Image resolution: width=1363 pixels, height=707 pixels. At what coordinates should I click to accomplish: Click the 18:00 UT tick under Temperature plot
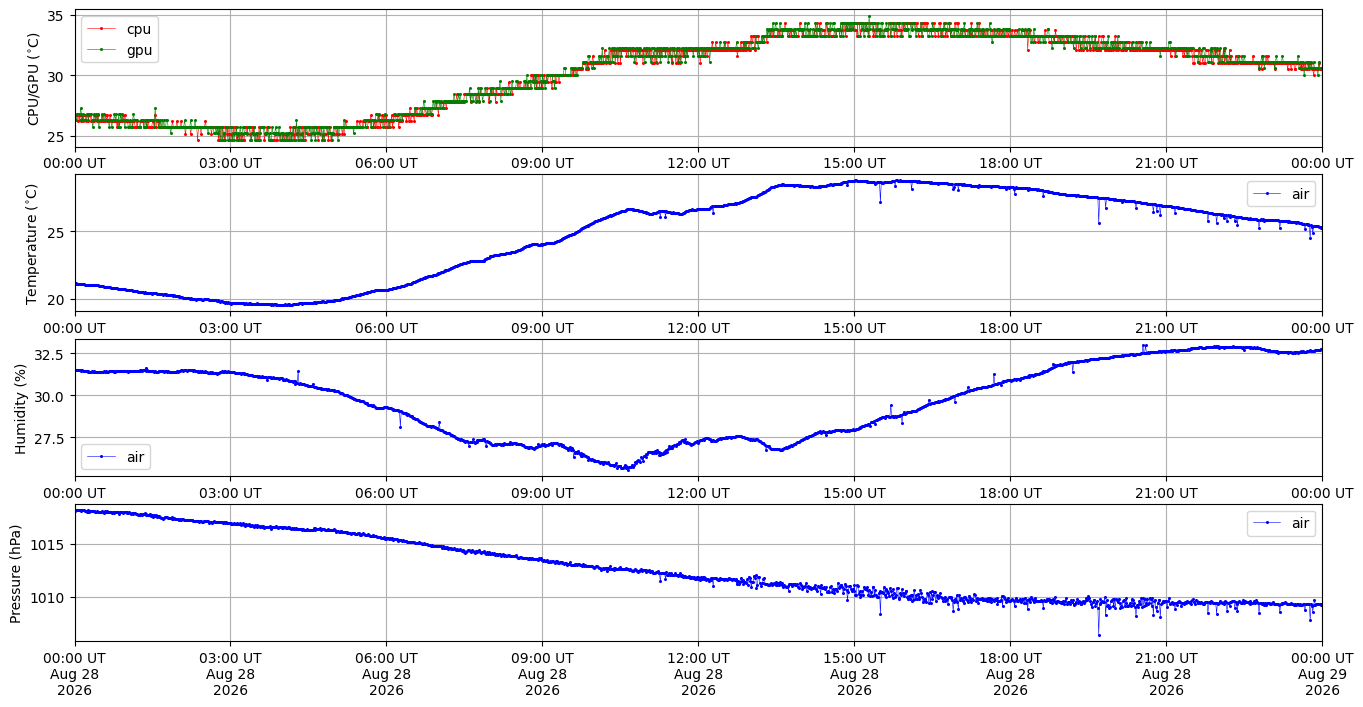[x=1010, y=327]
